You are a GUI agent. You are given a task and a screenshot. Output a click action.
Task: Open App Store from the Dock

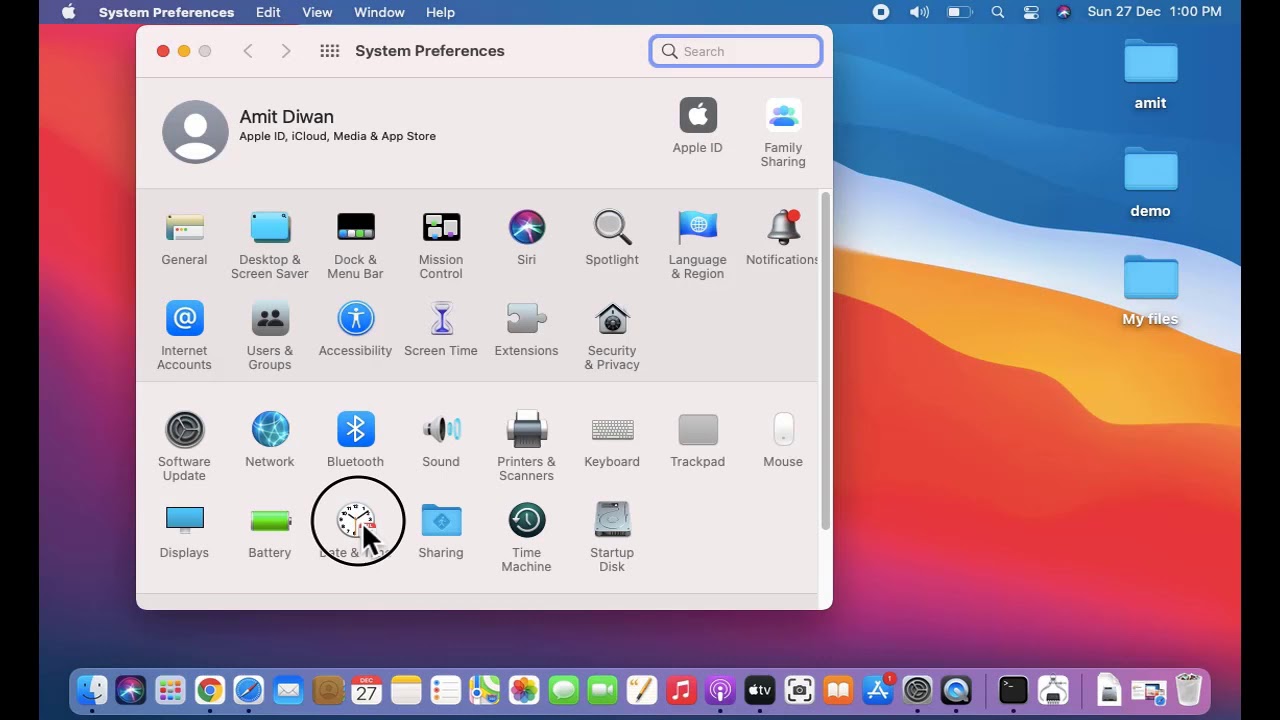pos(877,690)
